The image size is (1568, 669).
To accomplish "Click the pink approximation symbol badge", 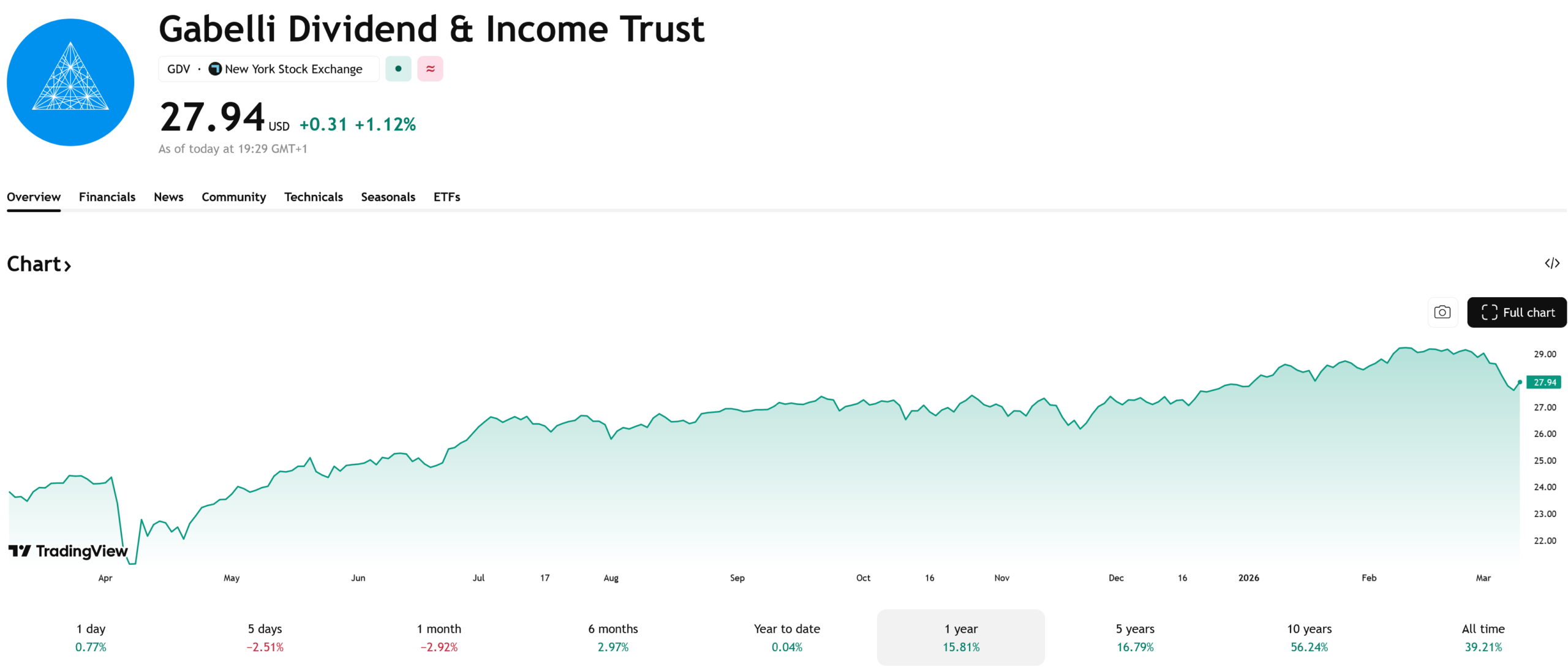I will [430, 69].
